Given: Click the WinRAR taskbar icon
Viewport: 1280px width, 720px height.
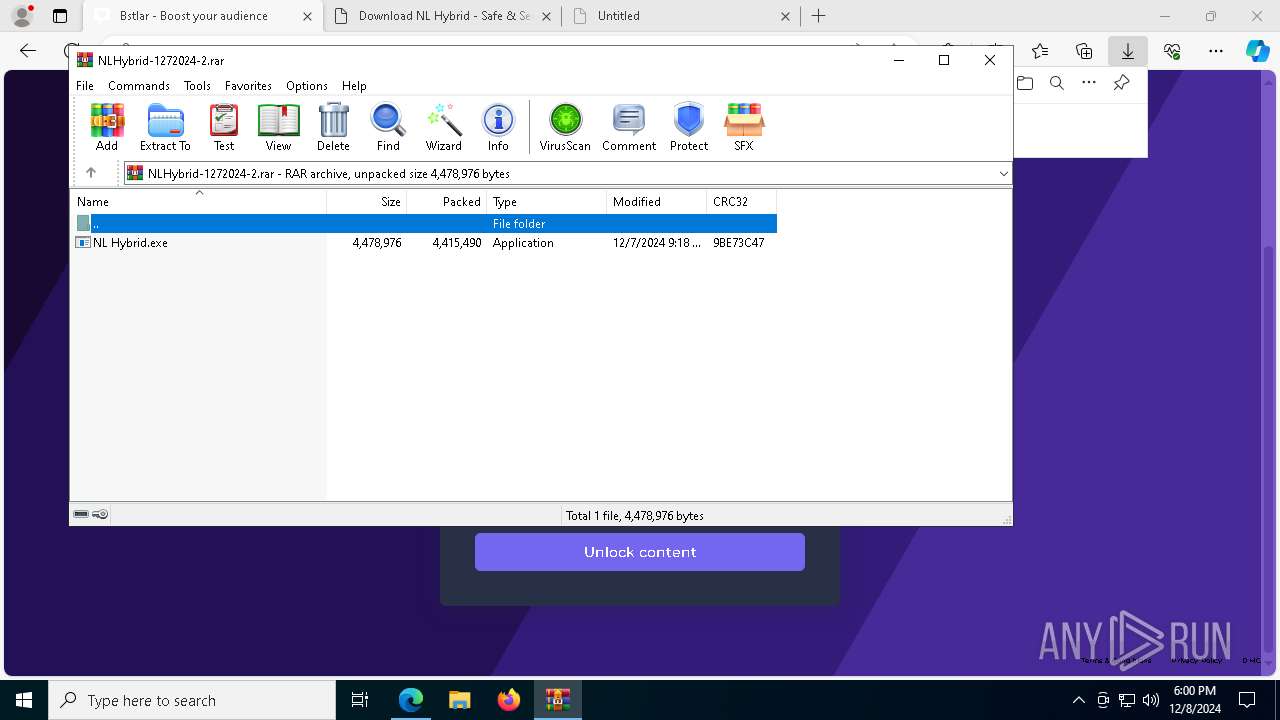Looking at the screenshot, I should point(558,700).
